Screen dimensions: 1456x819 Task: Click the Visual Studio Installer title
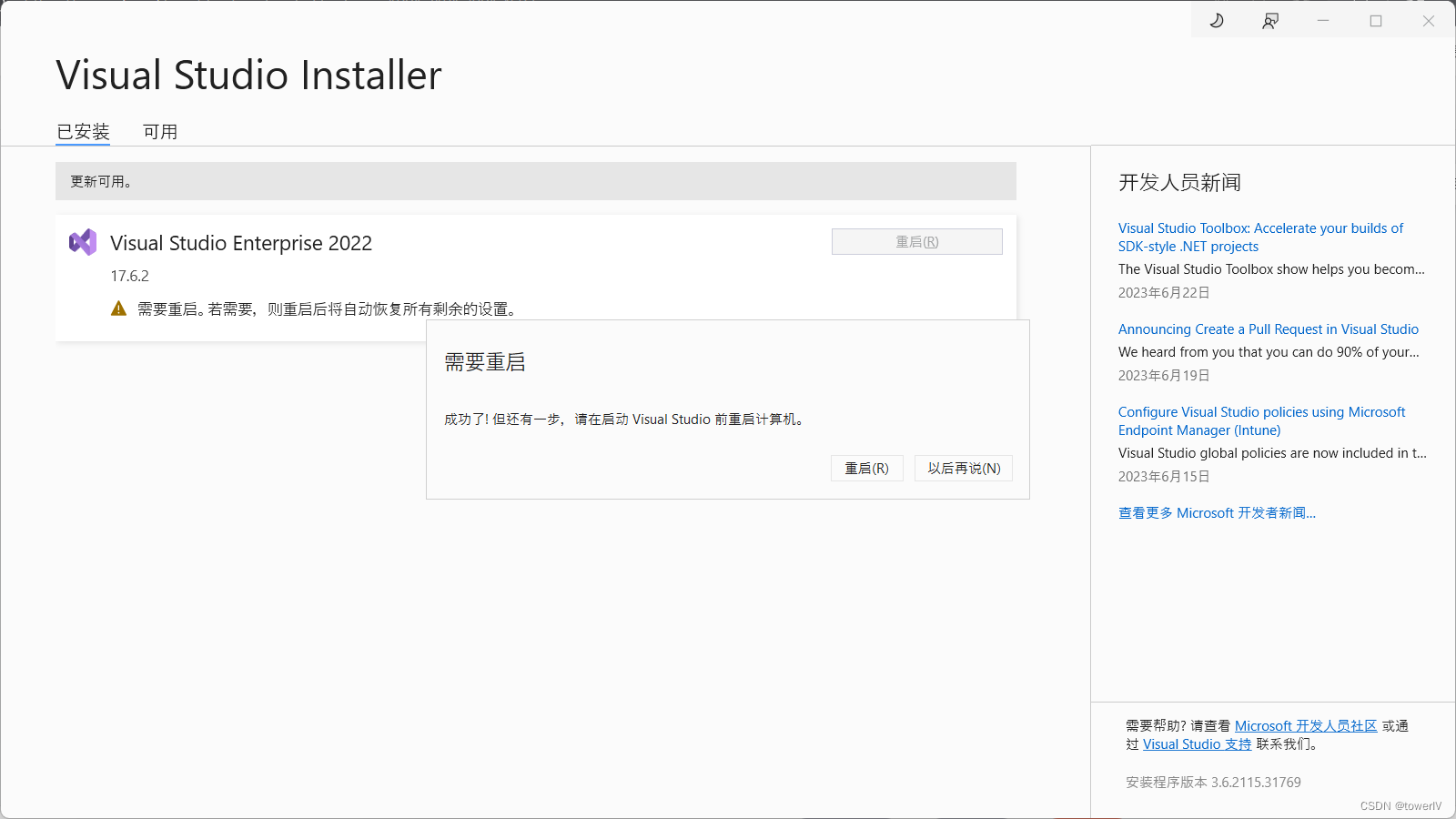(x=248, y=76)
